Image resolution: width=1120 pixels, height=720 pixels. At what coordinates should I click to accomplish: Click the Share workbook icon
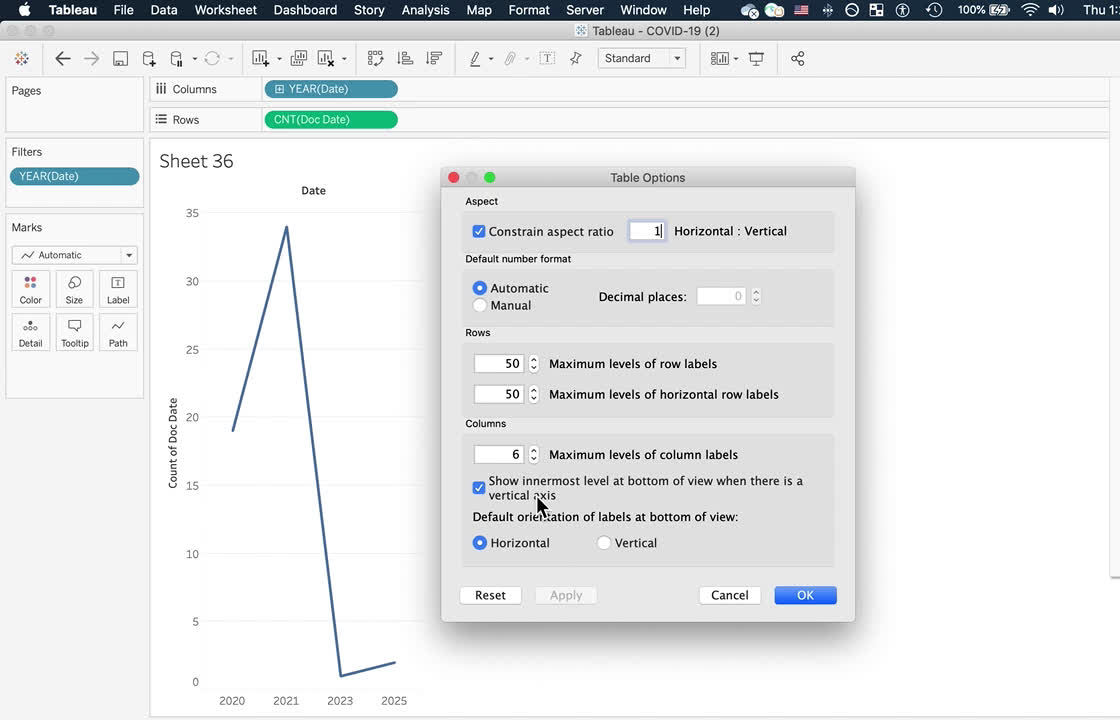click(798, 59)
